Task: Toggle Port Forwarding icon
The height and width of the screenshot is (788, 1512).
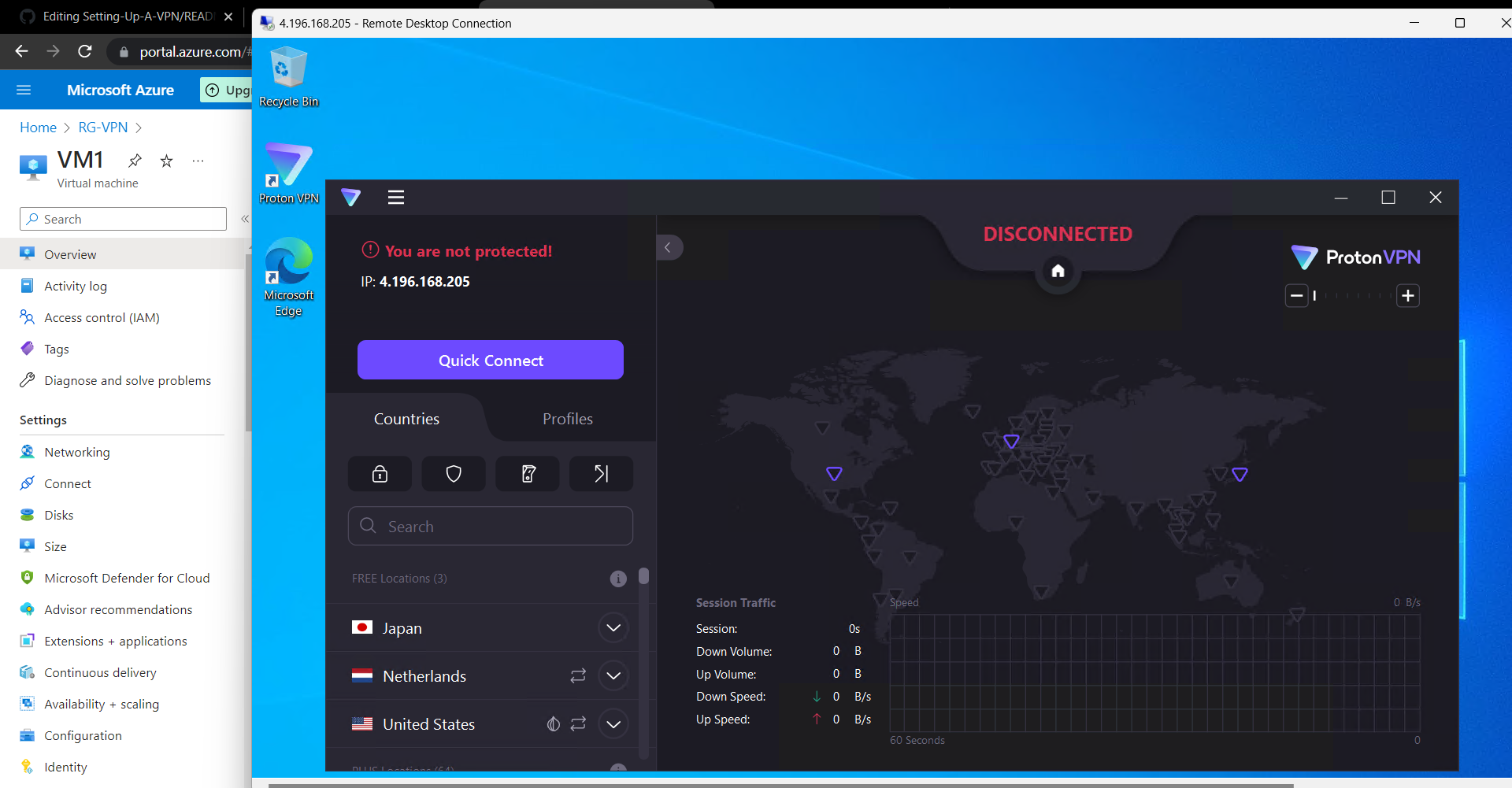Action: 602,474
